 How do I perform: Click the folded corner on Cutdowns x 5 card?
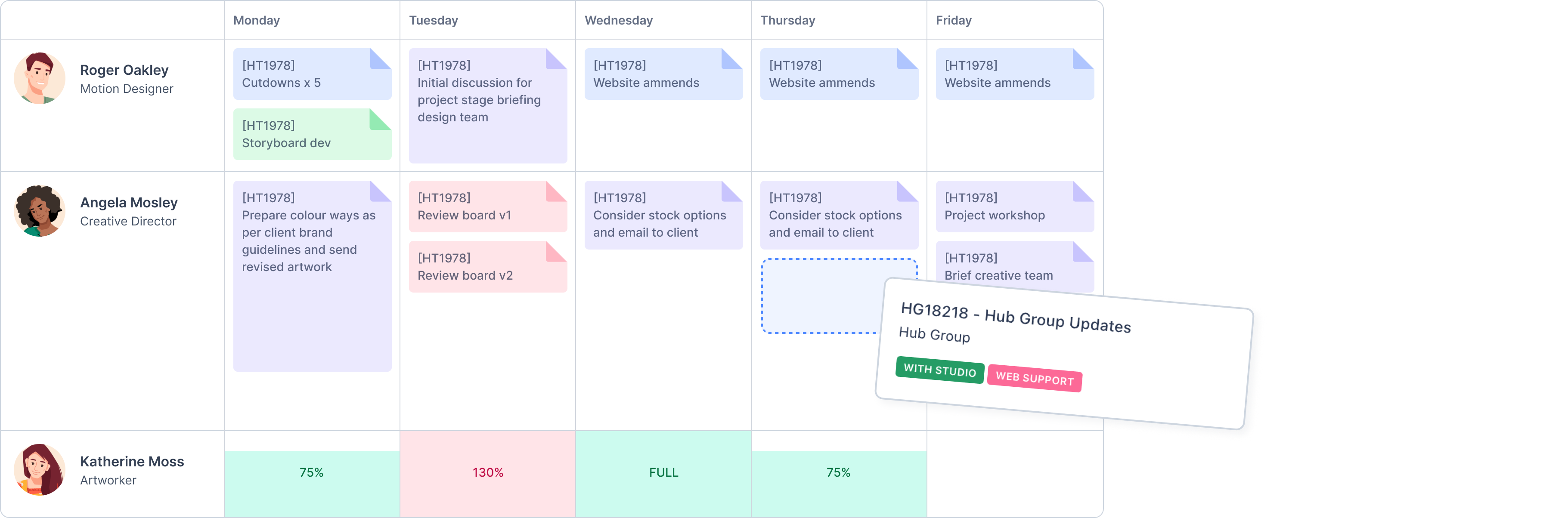(x=381, y=59)
